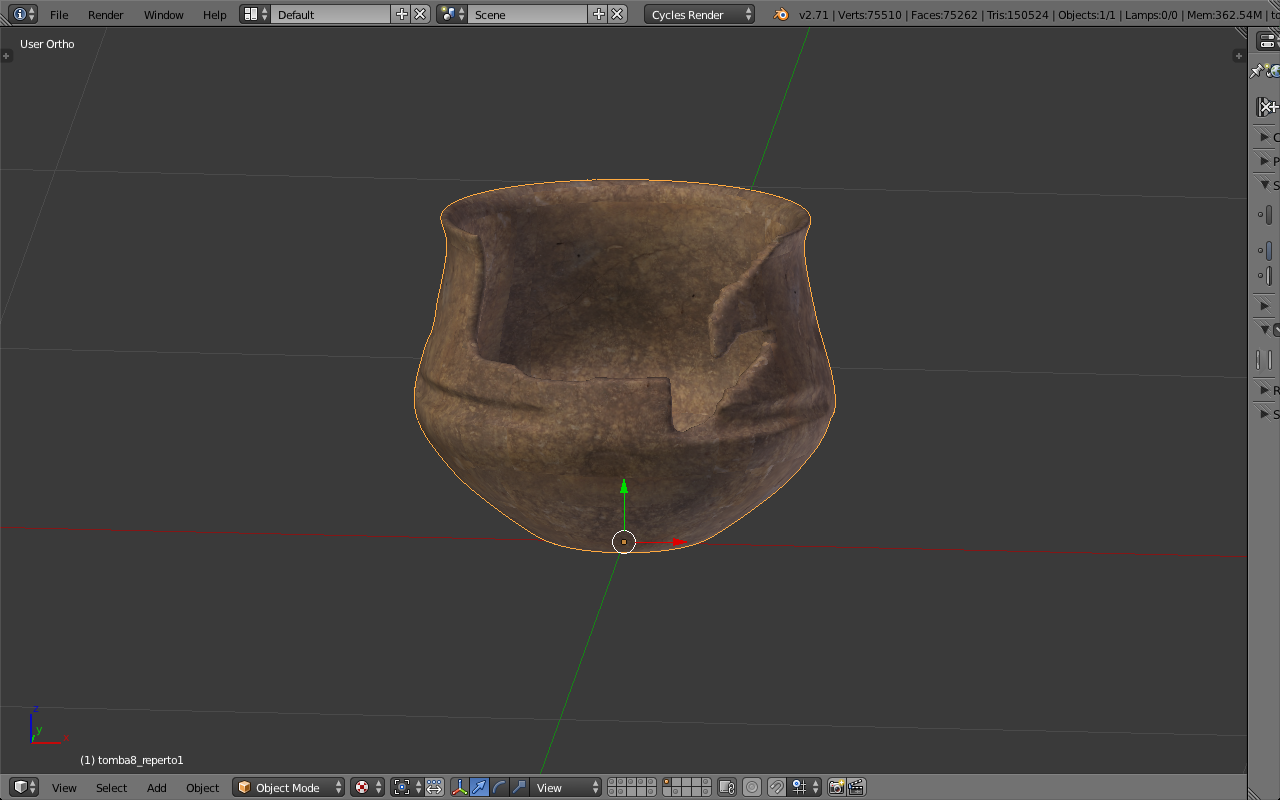
Task: Select a layer in the second layer block
Action: pos(687,787)
